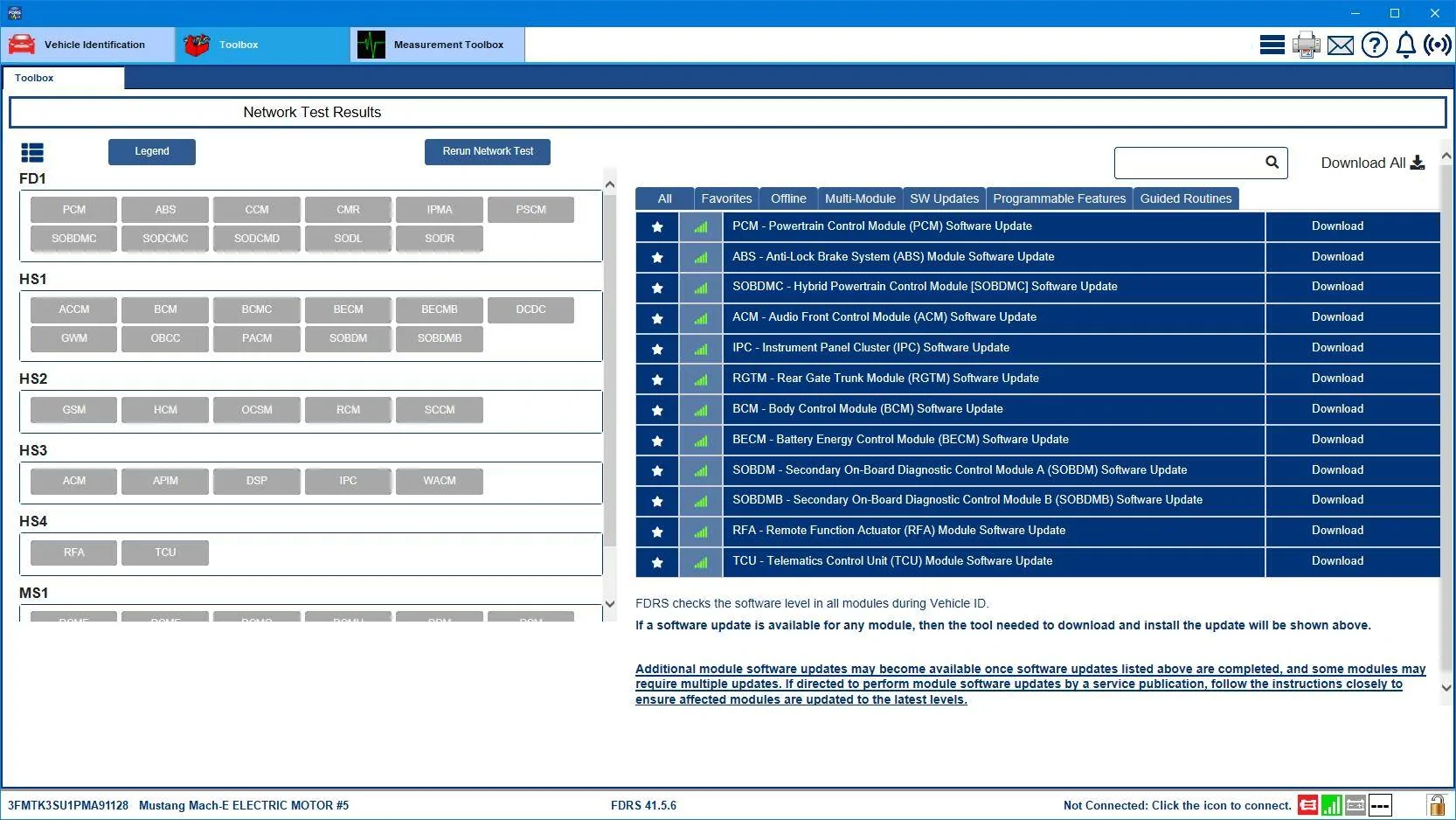Screen dimensions: 1456x820
Task: Switch to the Offline tab
Action: pyautogui.click(x=788, y=198)
